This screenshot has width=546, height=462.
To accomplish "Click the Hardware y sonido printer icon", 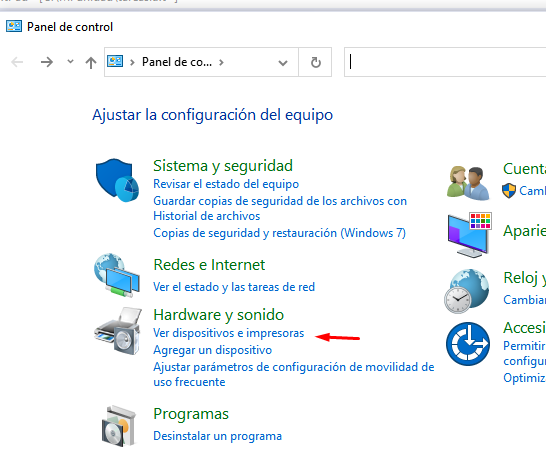I will click(x=118, y=331).
